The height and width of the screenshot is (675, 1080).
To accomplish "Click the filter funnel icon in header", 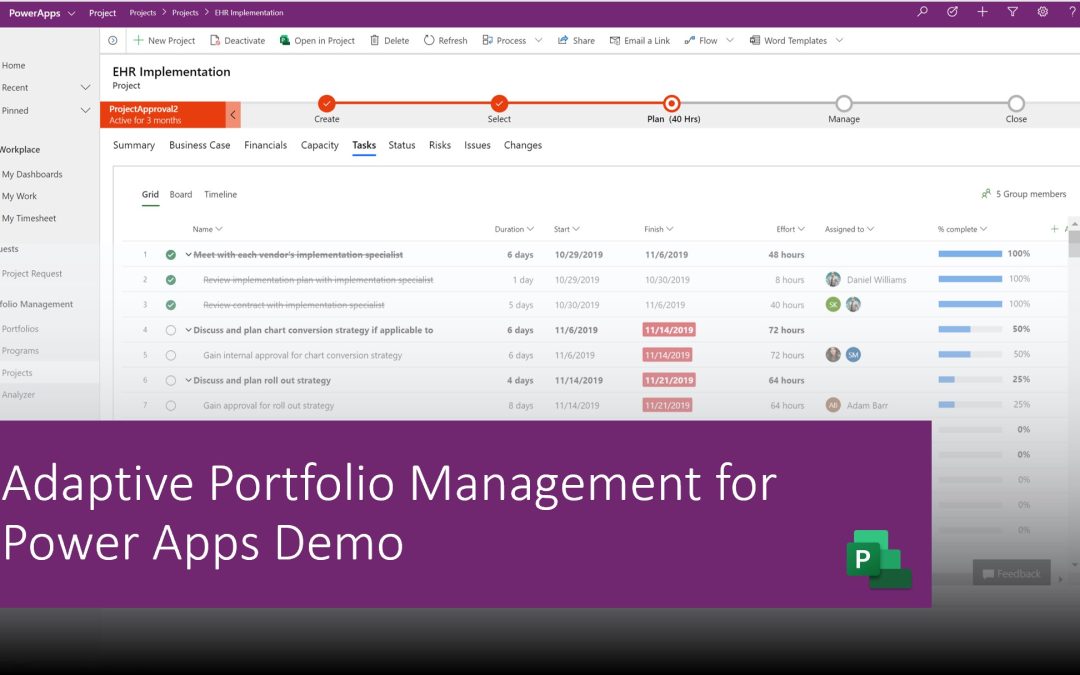I will pyautogui.click(x=1012, y=12).
